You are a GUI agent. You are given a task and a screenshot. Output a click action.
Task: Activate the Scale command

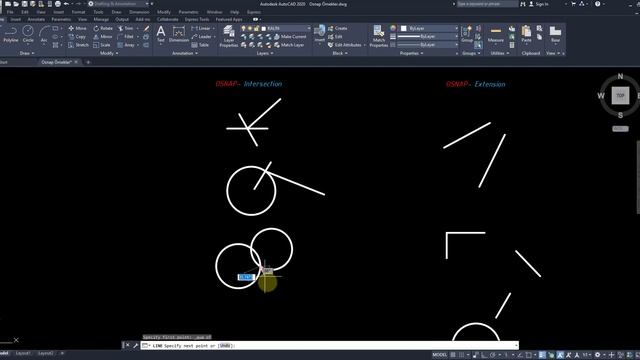pos(102,45)
